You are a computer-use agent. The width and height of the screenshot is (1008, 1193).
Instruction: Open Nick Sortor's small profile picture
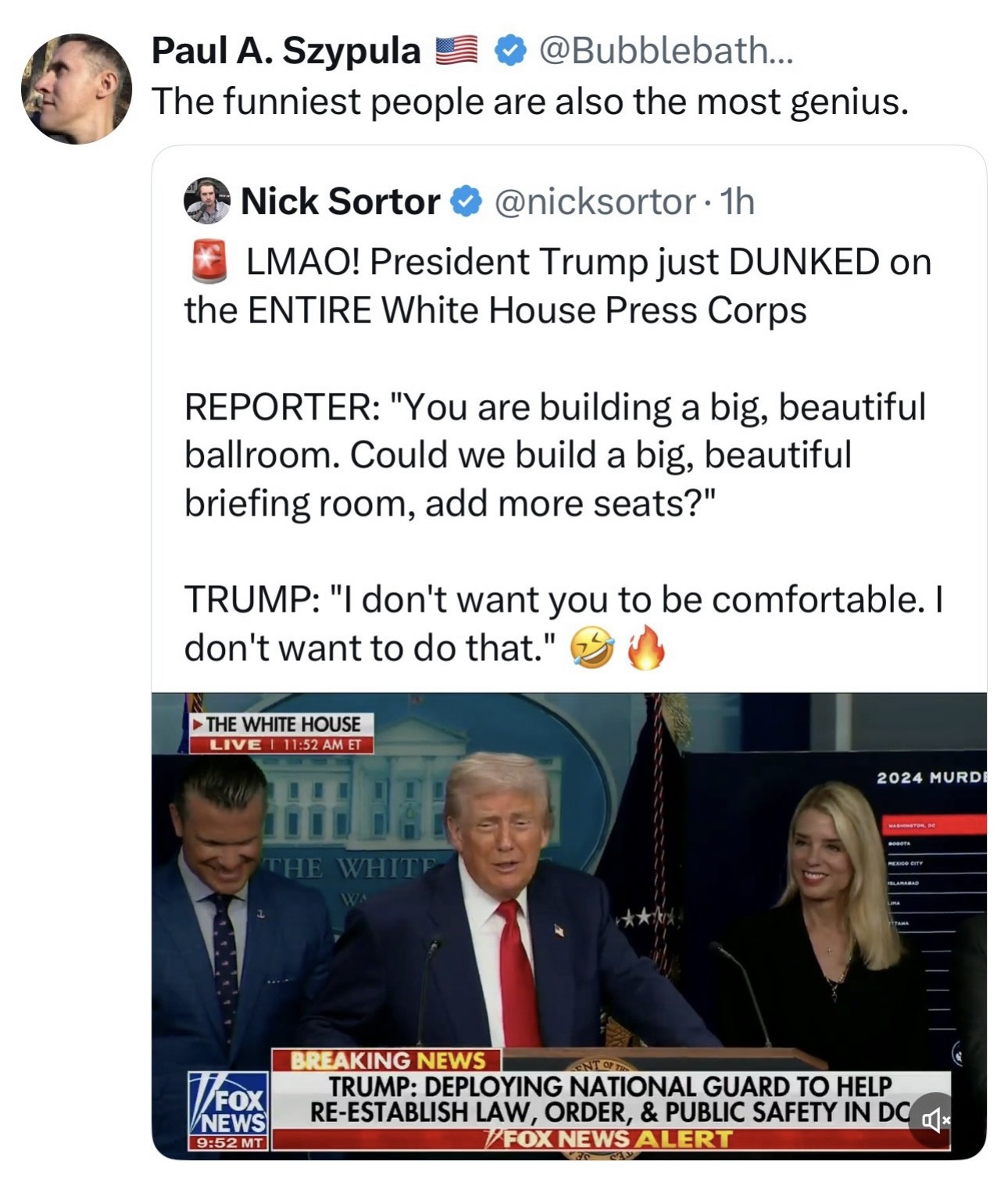(207, 201)
